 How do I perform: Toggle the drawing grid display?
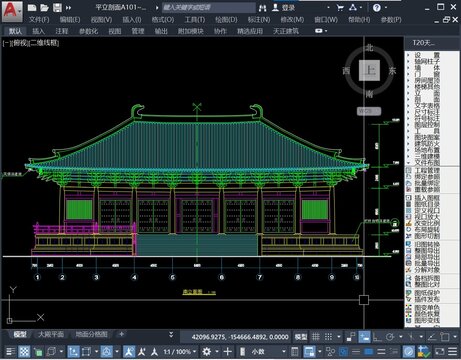click(x=316, y=337)
